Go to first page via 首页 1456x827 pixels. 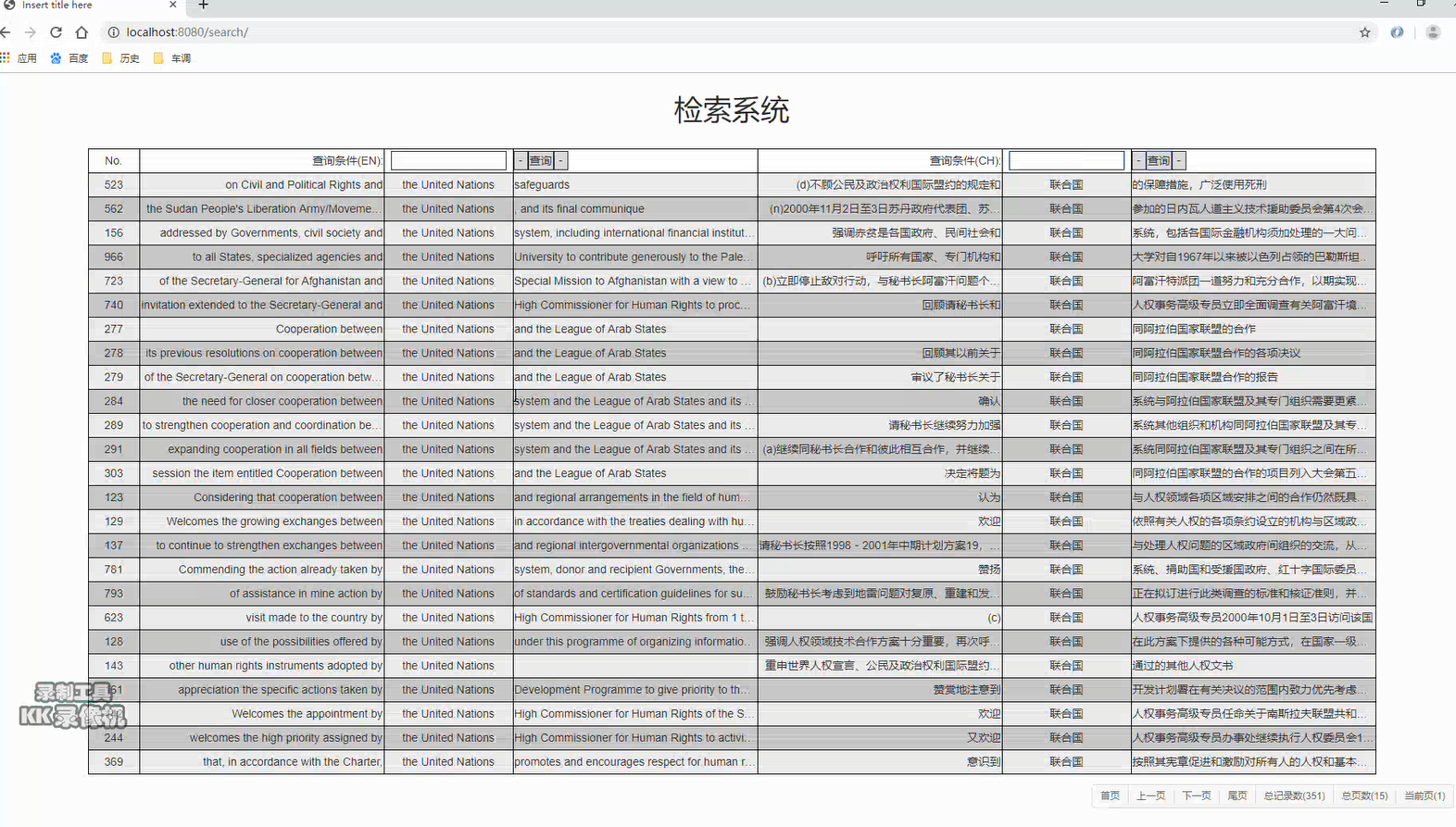click(x=1110, y=796)
